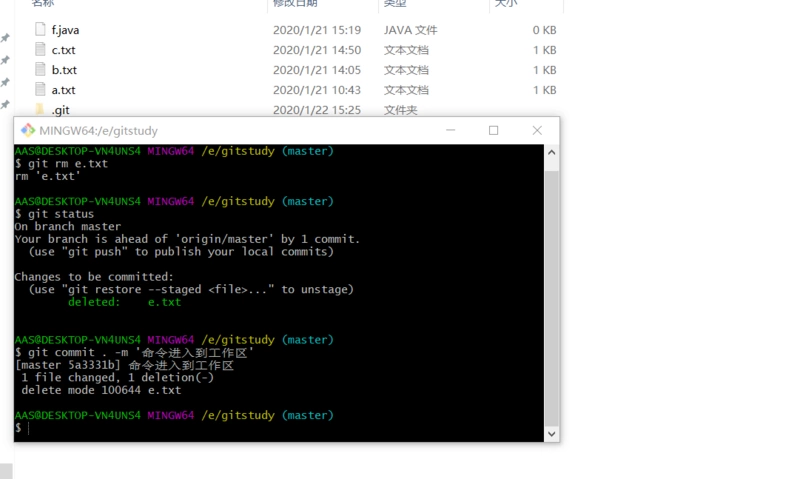The image size is (800, 479).
Task: Click the pin icon beside the c.txt row
Action: click(5, 60)
